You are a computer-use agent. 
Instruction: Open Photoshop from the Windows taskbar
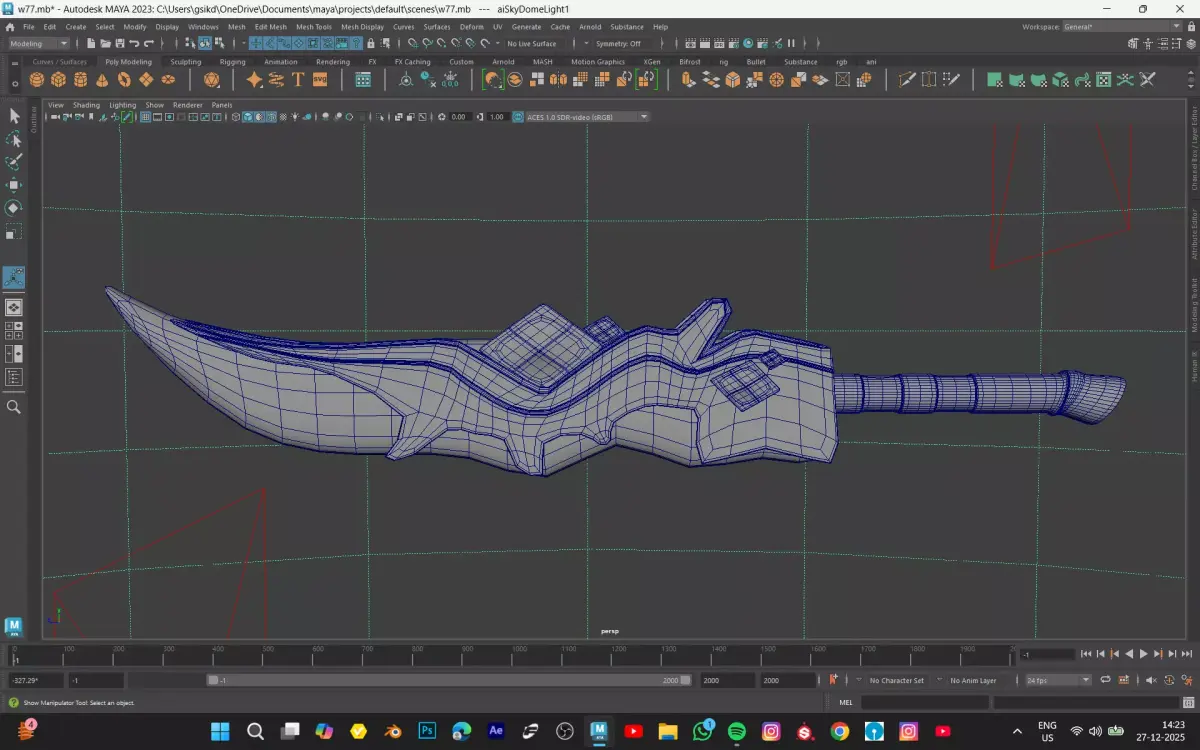[427, 731]
